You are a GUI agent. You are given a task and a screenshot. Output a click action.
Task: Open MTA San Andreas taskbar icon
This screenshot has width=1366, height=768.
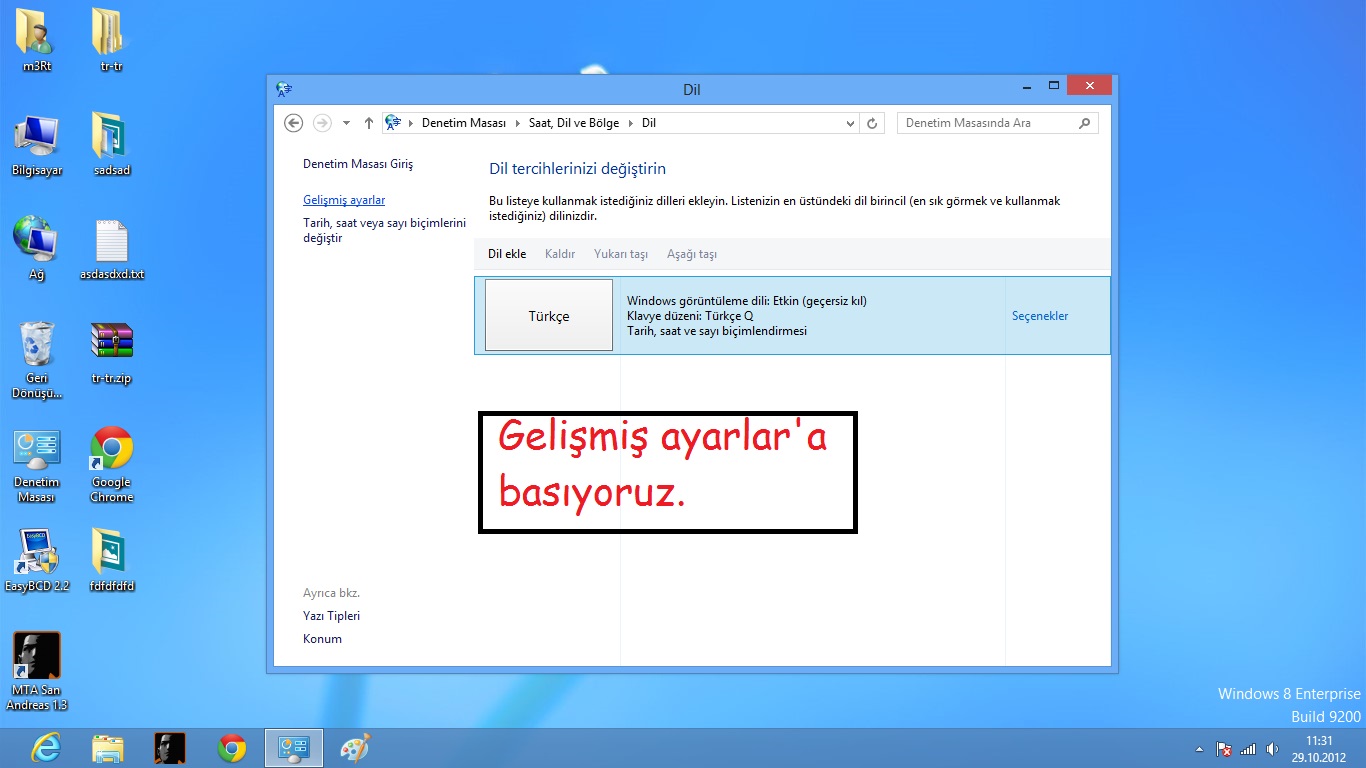(170, 748)
